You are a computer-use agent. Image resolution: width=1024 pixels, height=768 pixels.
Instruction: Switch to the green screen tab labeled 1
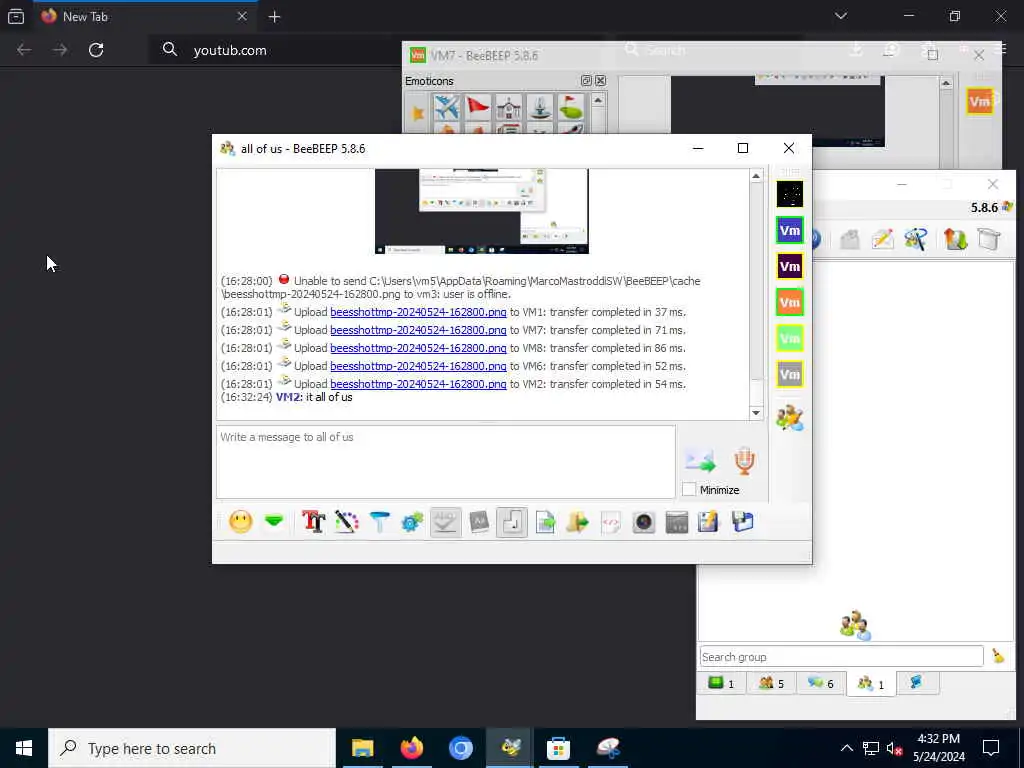[x=721, y=683]
